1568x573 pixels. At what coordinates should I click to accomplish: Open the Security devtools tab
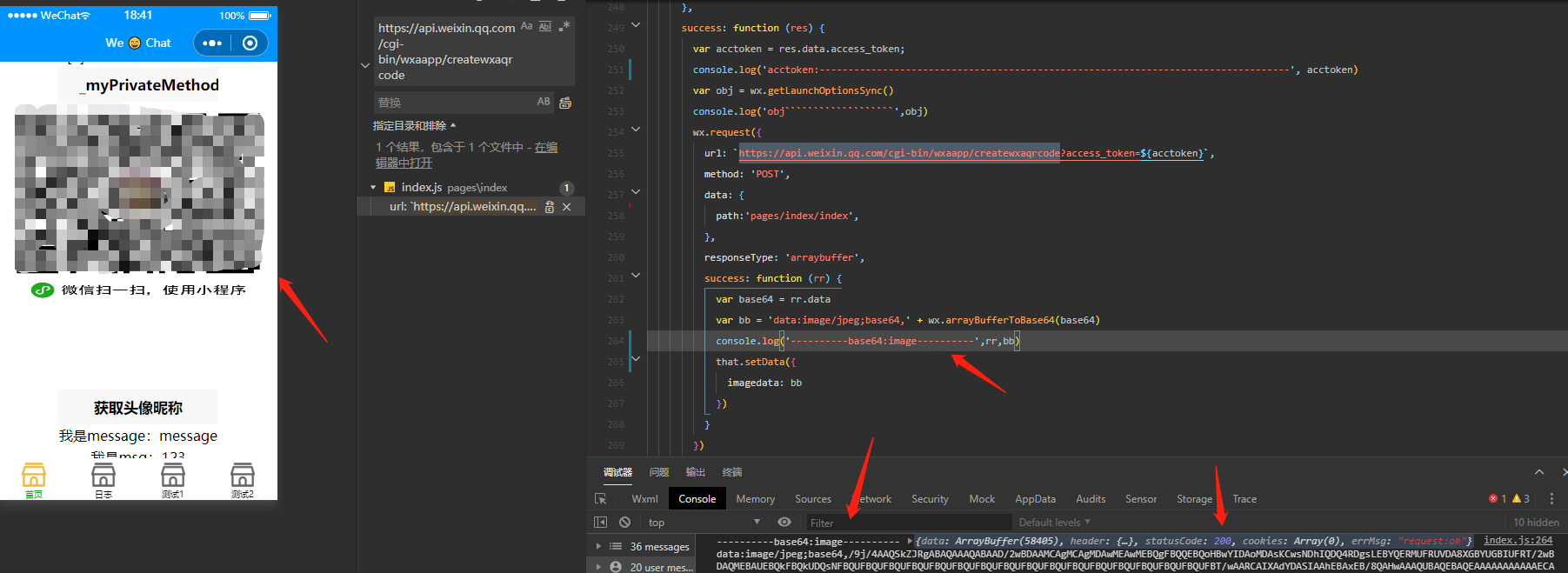point(930,499)
